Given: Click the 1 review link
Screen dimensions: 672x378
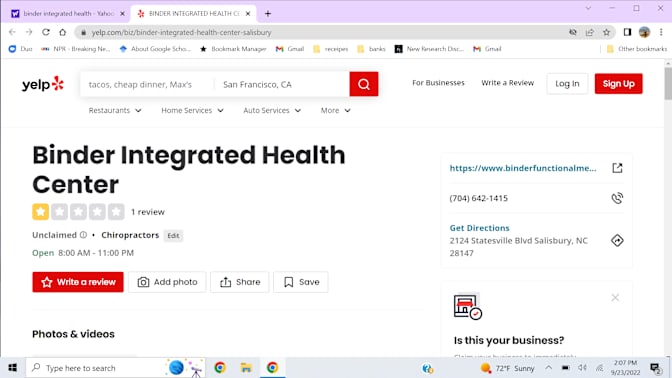Looking at the screenshot, I should pos(147,212).
